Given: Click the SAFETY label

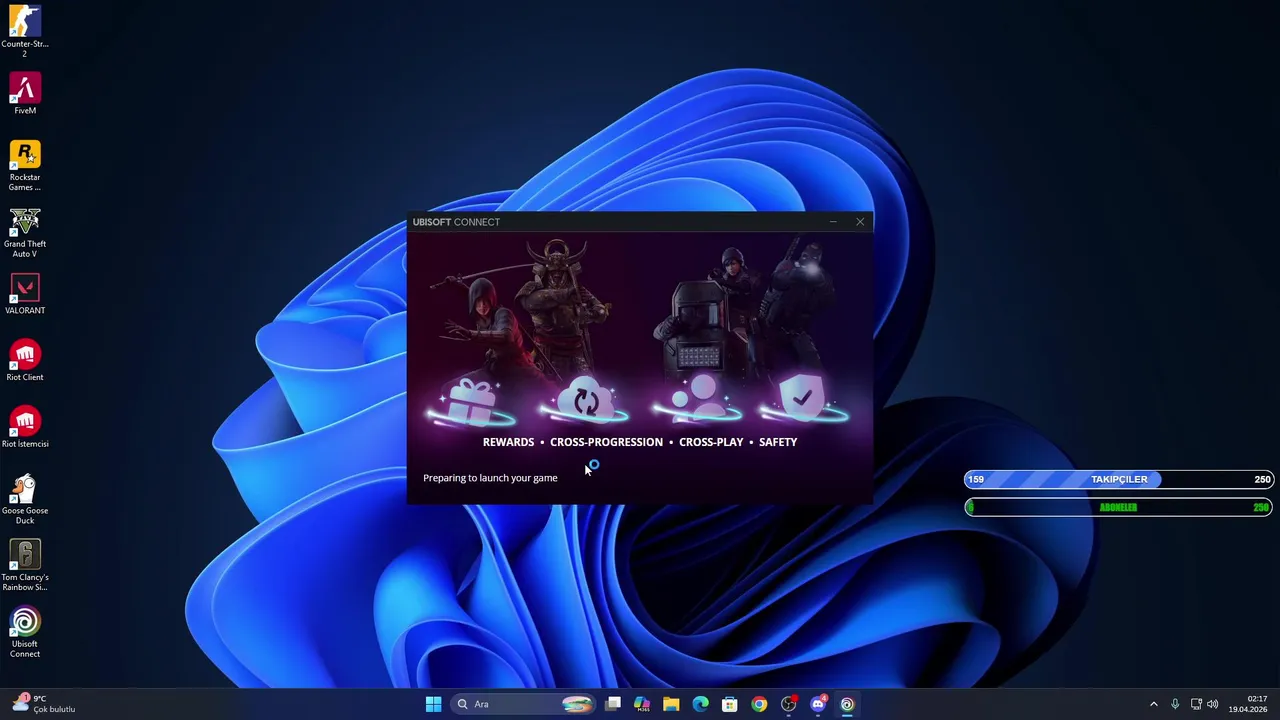Looking at the screenshot, I should click(x=778, y=442).
